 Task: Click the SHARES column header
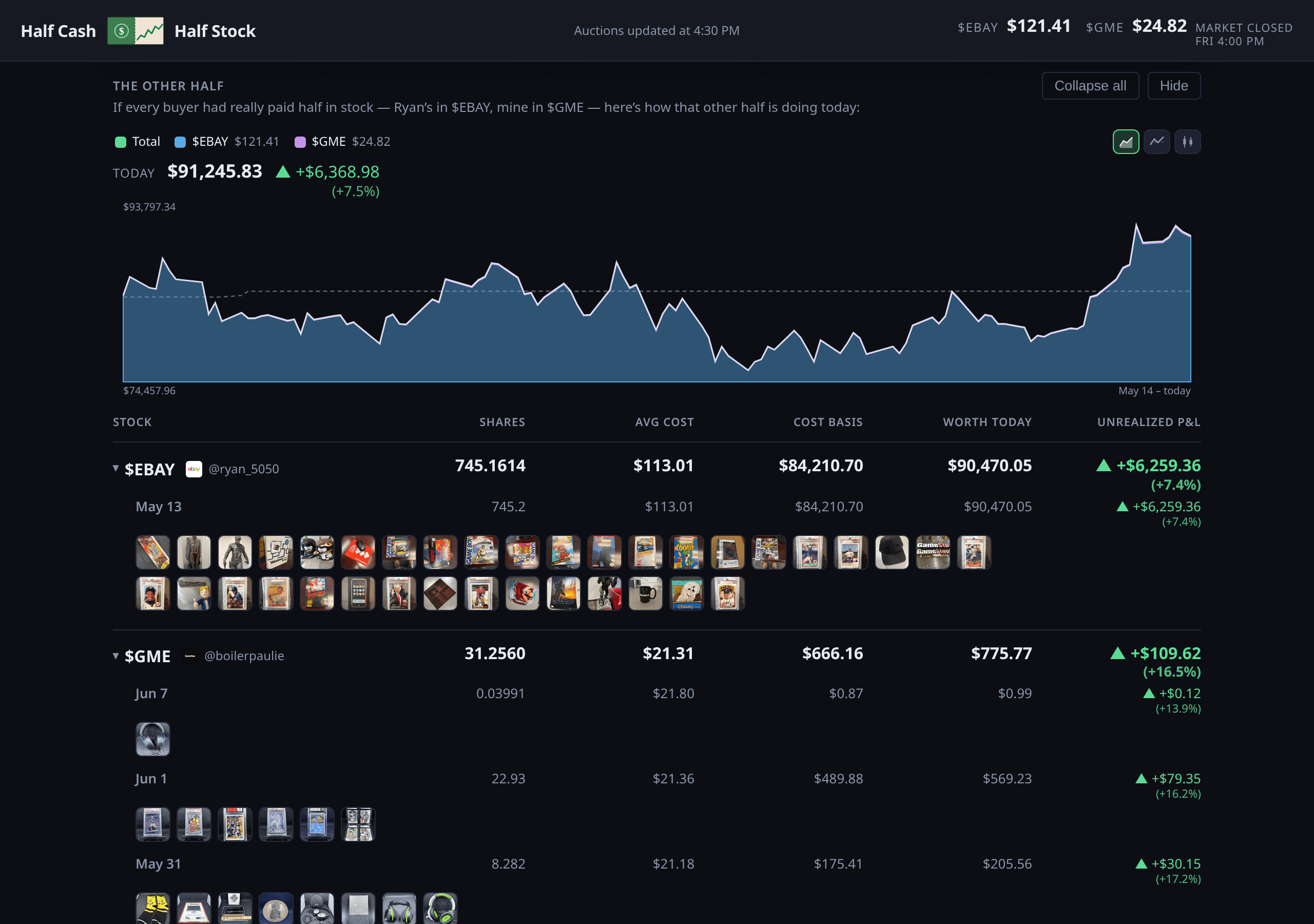click(502, 422)
